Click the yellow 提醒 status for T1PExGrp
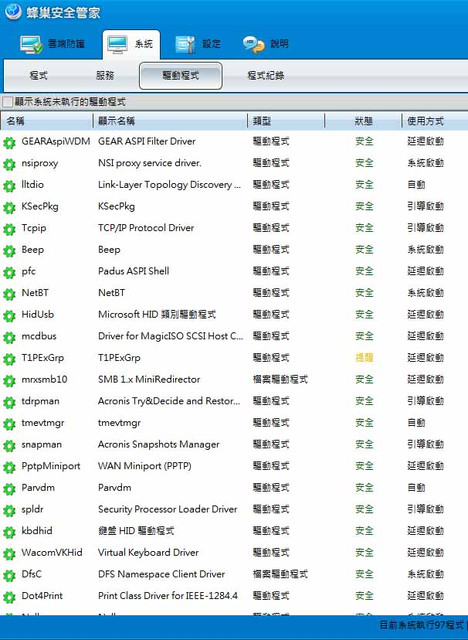The width and height of the screenshot is (468, 640). pyautogui.click(x=364, y=358)
